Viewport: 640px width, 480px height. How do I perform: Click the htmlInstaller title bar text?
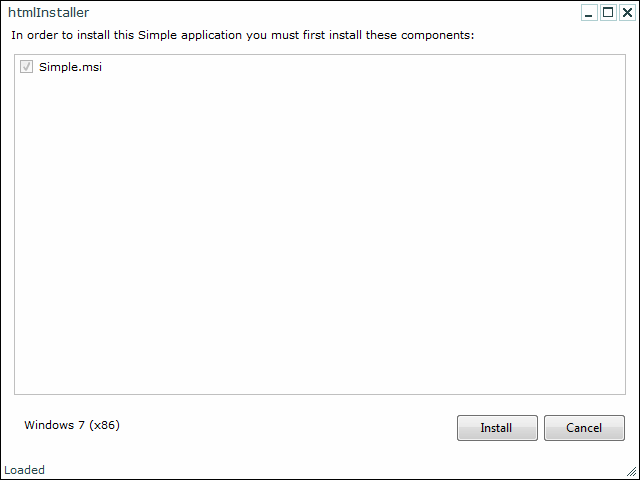click(x=49, y=13)
